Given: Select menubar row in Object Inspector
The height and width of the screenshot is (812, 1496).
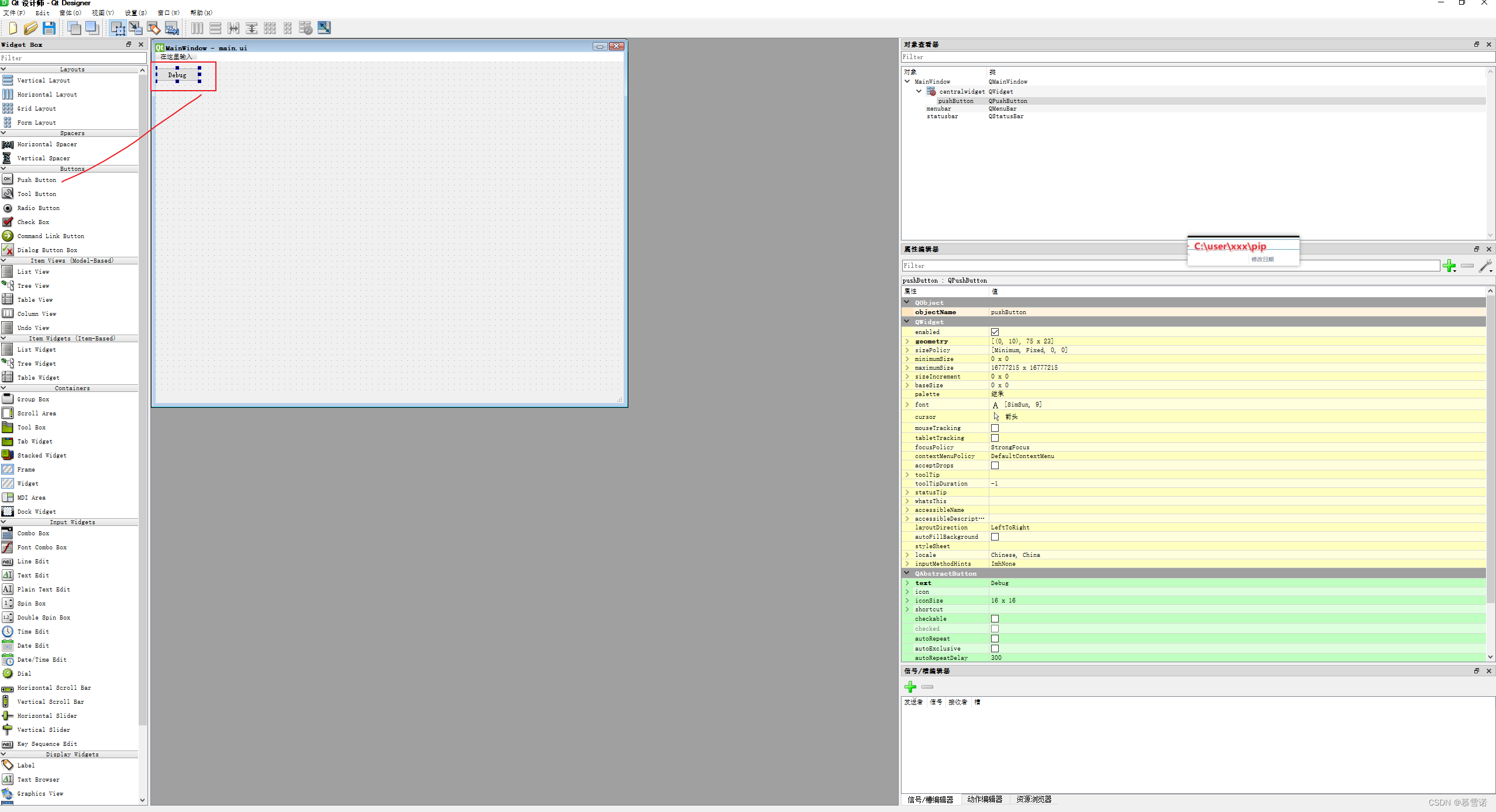Looking at the screenshot, I should pyautogui.click(x=1194, y=109).
